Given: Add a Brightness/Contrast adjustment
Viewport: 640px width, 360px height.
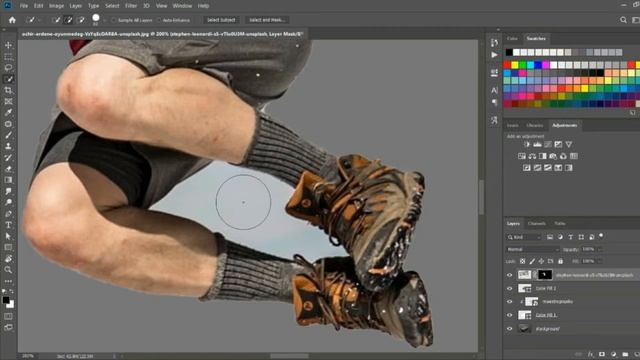Looking at the screenshot, I should tap(527, 144).
